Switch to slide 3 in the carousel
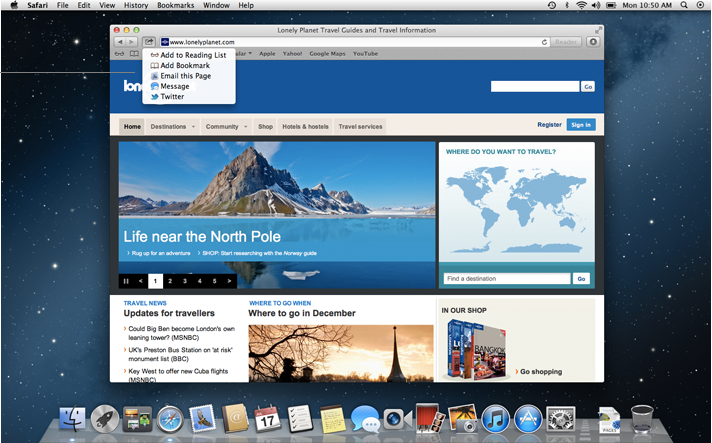Screen dimensions: 712x443 pyautogui.click(x=185, y=281)
